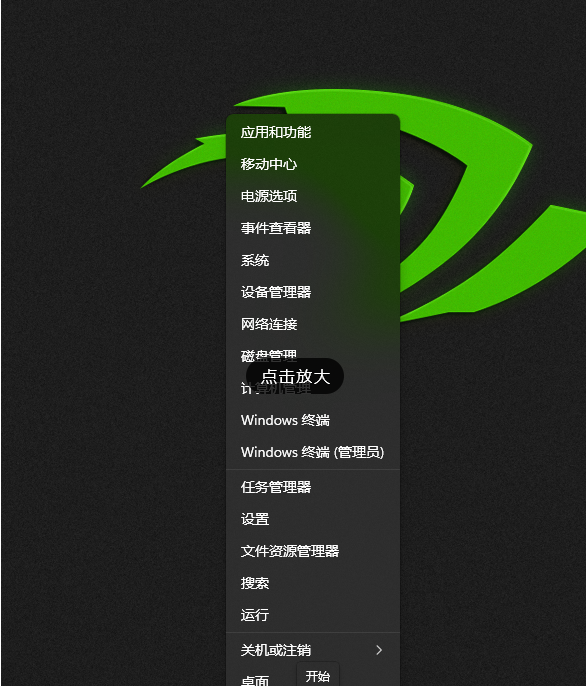Image resolution: width=586 pixels, height=686 pixels.
Task: Launch Windows 终端
Action: [x=313, y=420]
